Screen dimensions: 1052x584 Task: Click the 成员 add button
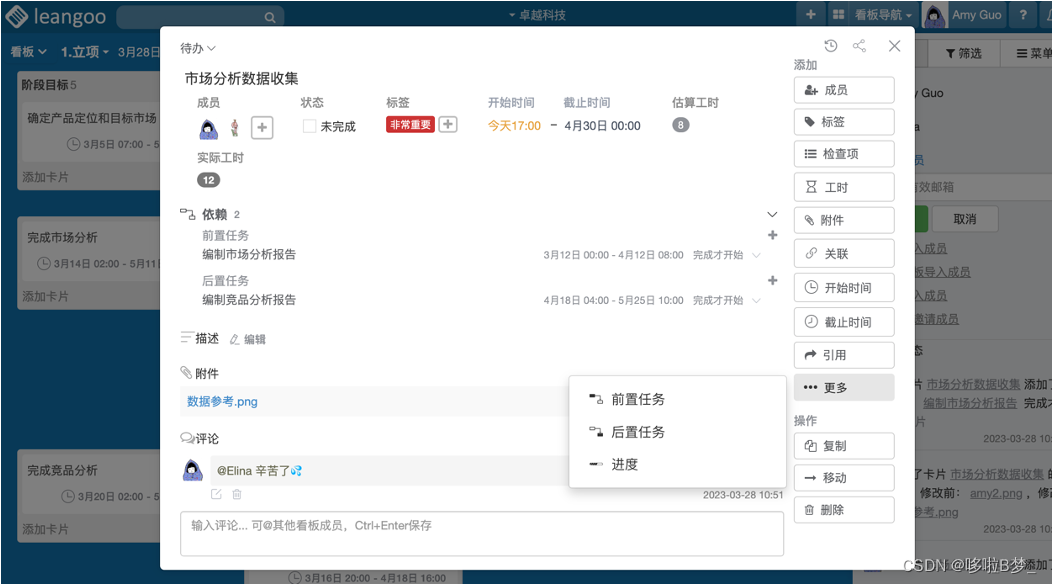click(x=844, y=90)
